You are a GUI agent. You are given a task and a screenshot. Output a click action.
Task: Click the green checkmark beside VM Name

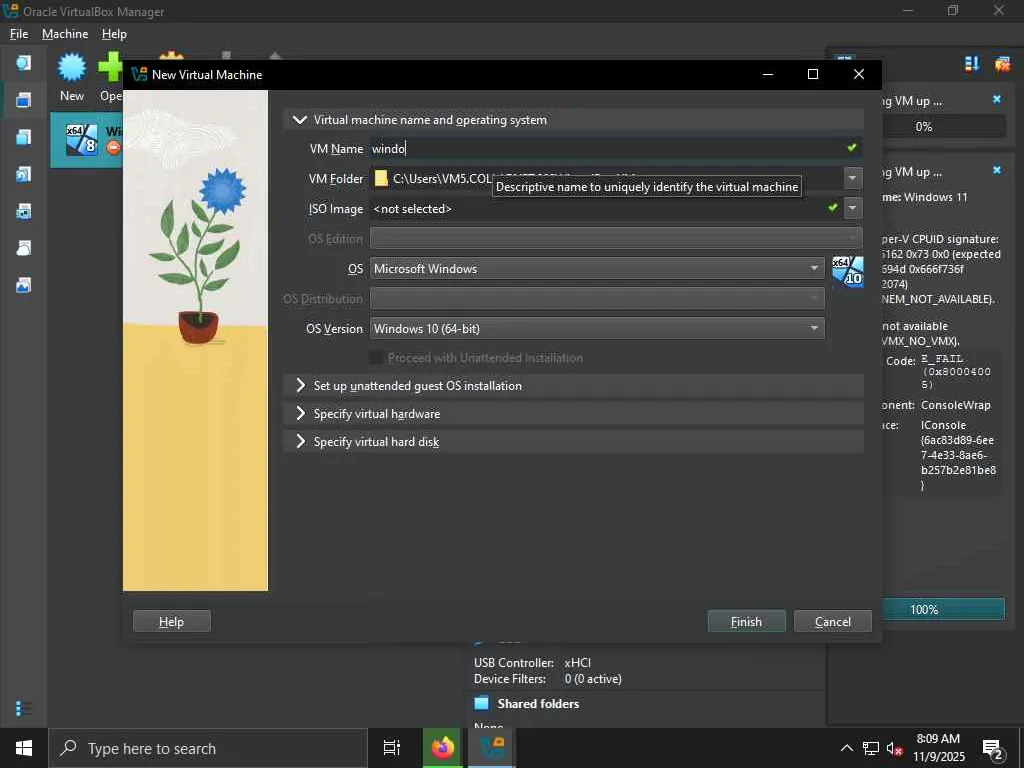(x=852, y=148)
